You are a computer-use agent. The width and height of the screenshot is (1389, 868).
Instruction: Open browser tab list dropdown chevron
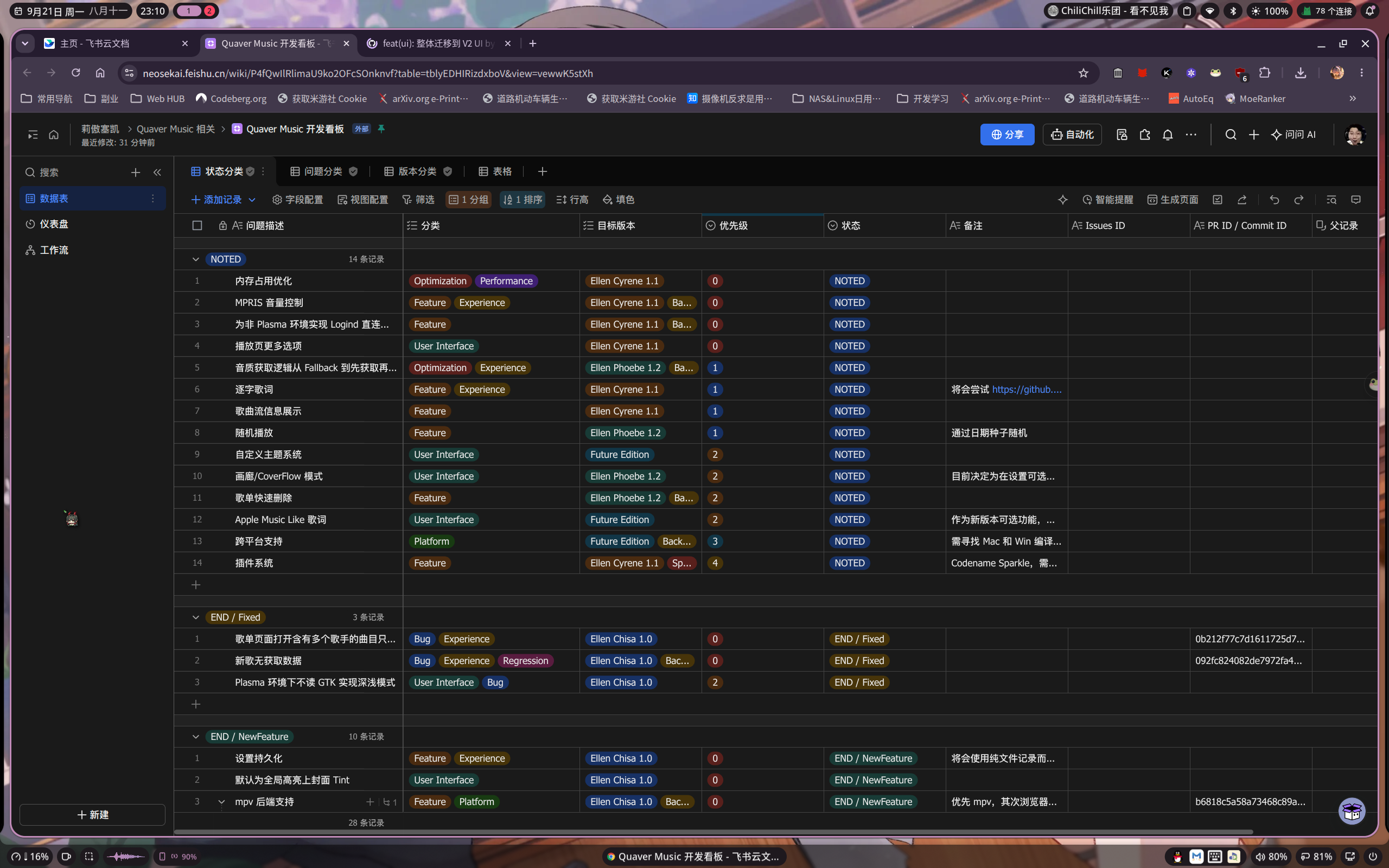[24, 43]
